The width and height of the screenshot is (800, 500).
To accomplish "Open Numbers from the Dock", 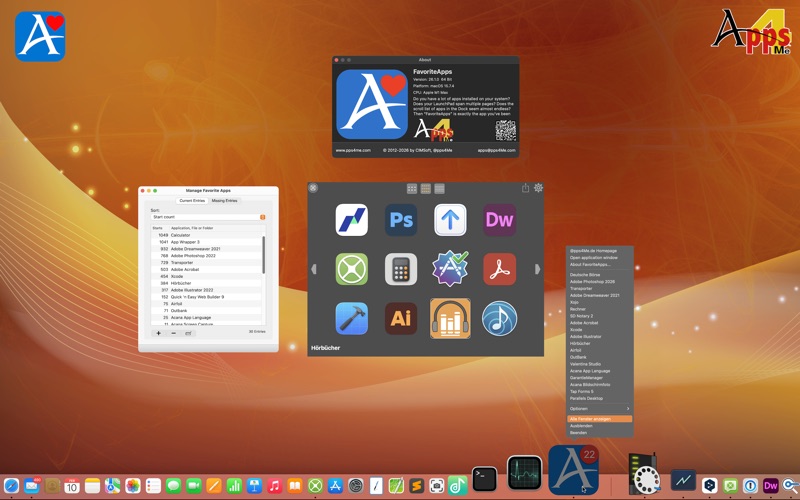I will click(x=234, y=486).
